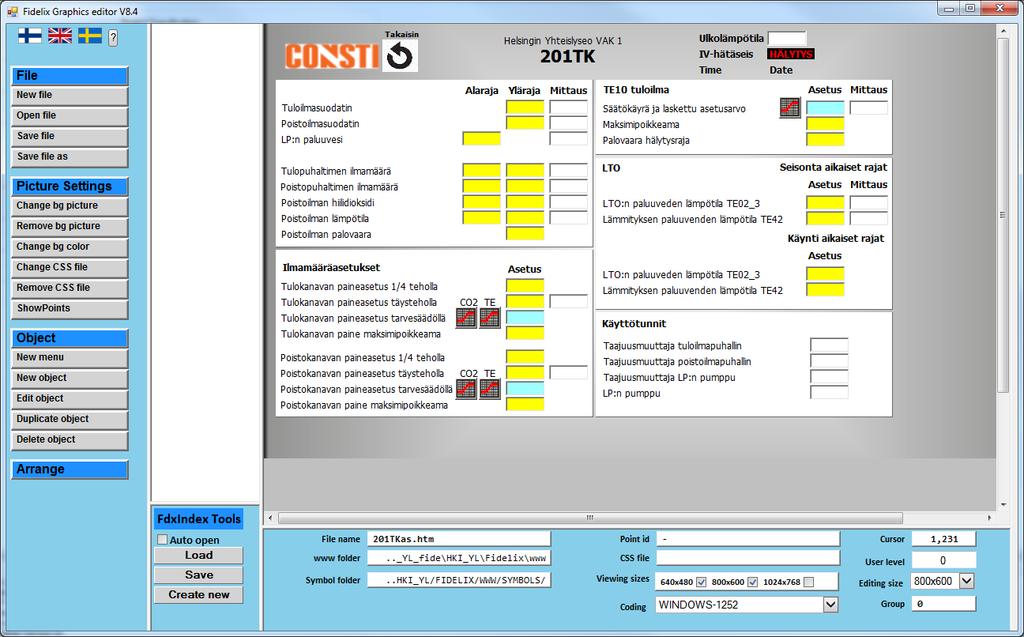Click the red HÄLYTYS alarm indicator

tap(791, 54)
